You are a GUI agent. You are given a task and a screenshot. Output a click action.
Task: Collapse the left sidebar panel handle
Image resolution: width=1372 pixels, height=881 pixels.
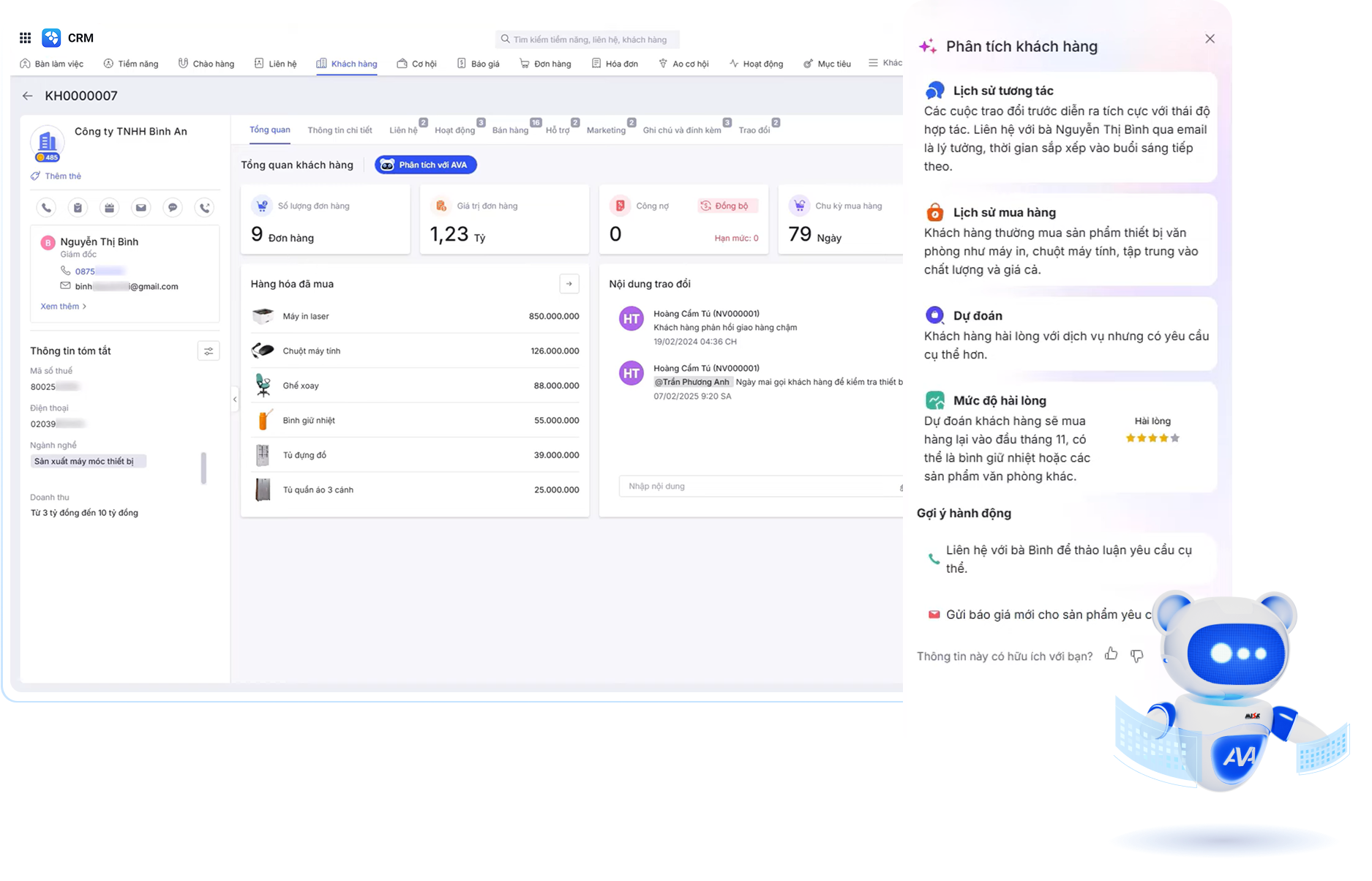click(x=235, y=400)
